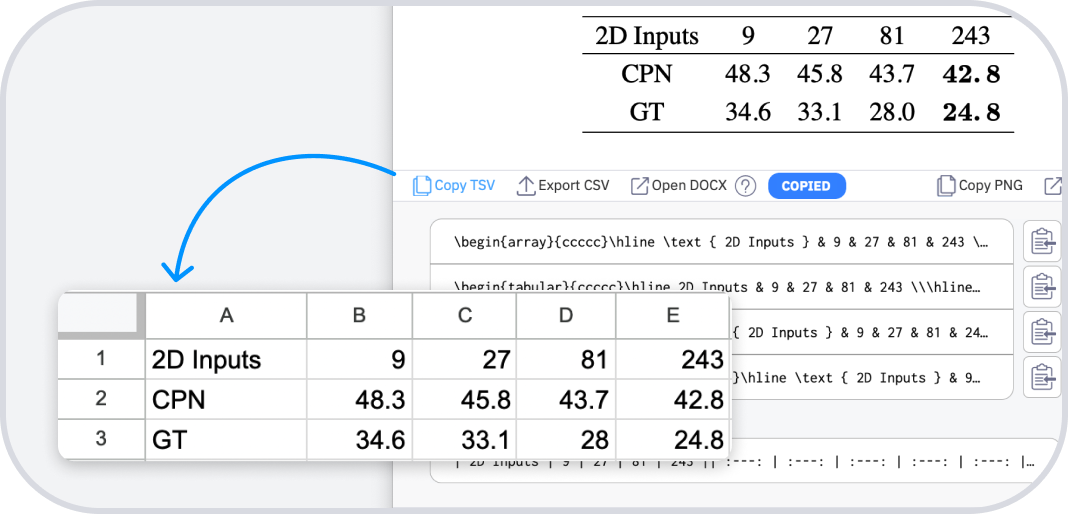Select spreadsheet row header 2
Image resolution: width=1068 pixels, height=514 pixels.
pyautogui.click(x=101, y=399)
